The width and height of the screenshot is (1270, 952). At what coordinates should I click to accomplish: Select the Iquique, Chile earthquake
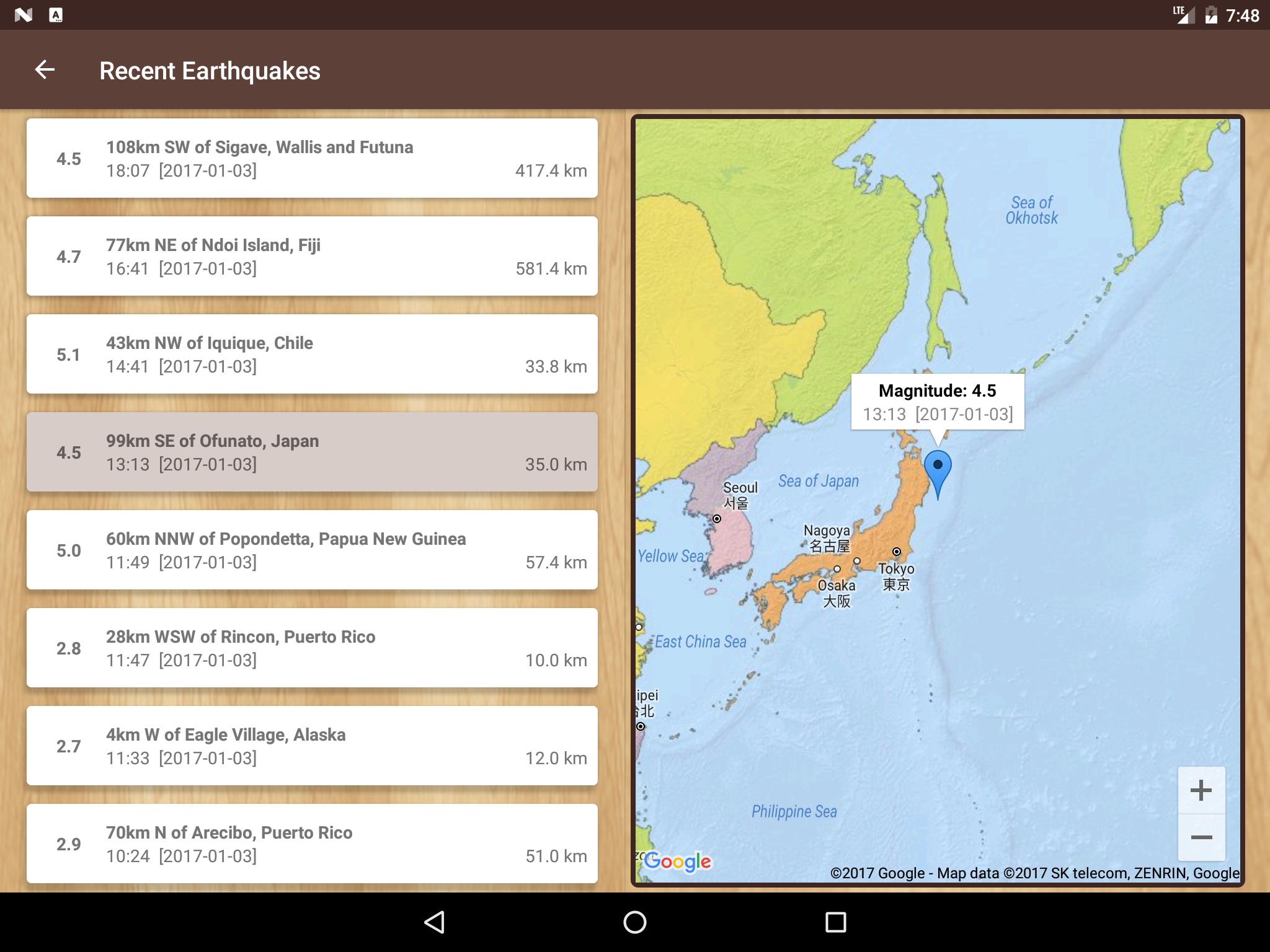[312, 354]
